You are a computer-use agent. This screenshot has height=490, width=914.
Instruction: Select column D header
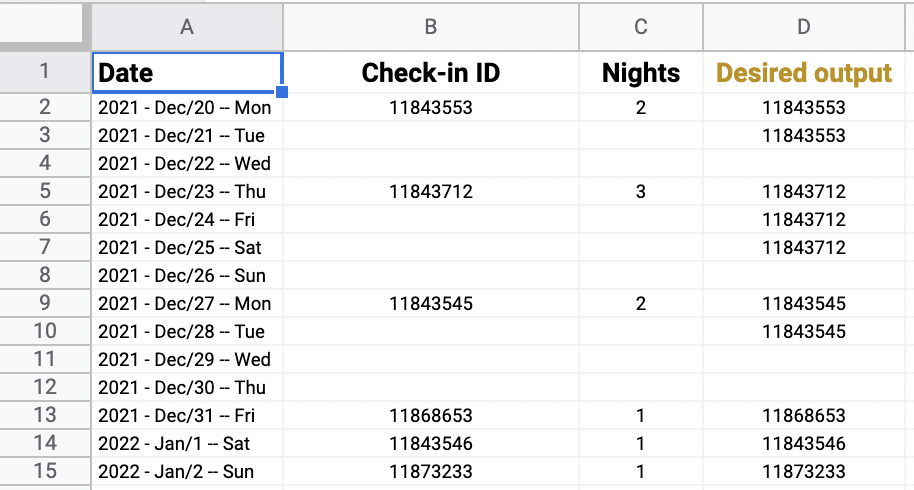804,27
